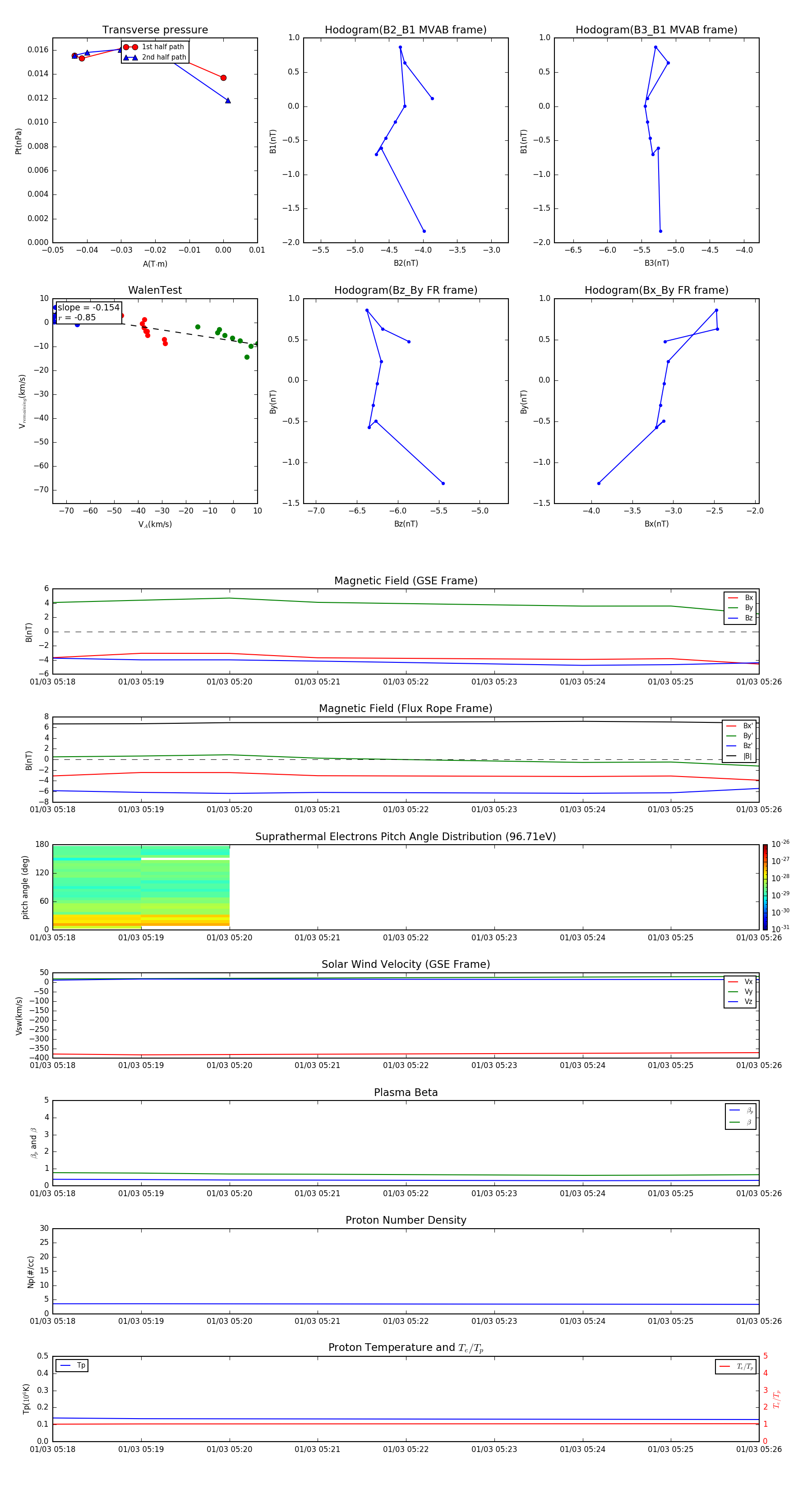The image size is (812, 1489).
Task: Click the Te/Tp legend box
Action: [736, 1367]
